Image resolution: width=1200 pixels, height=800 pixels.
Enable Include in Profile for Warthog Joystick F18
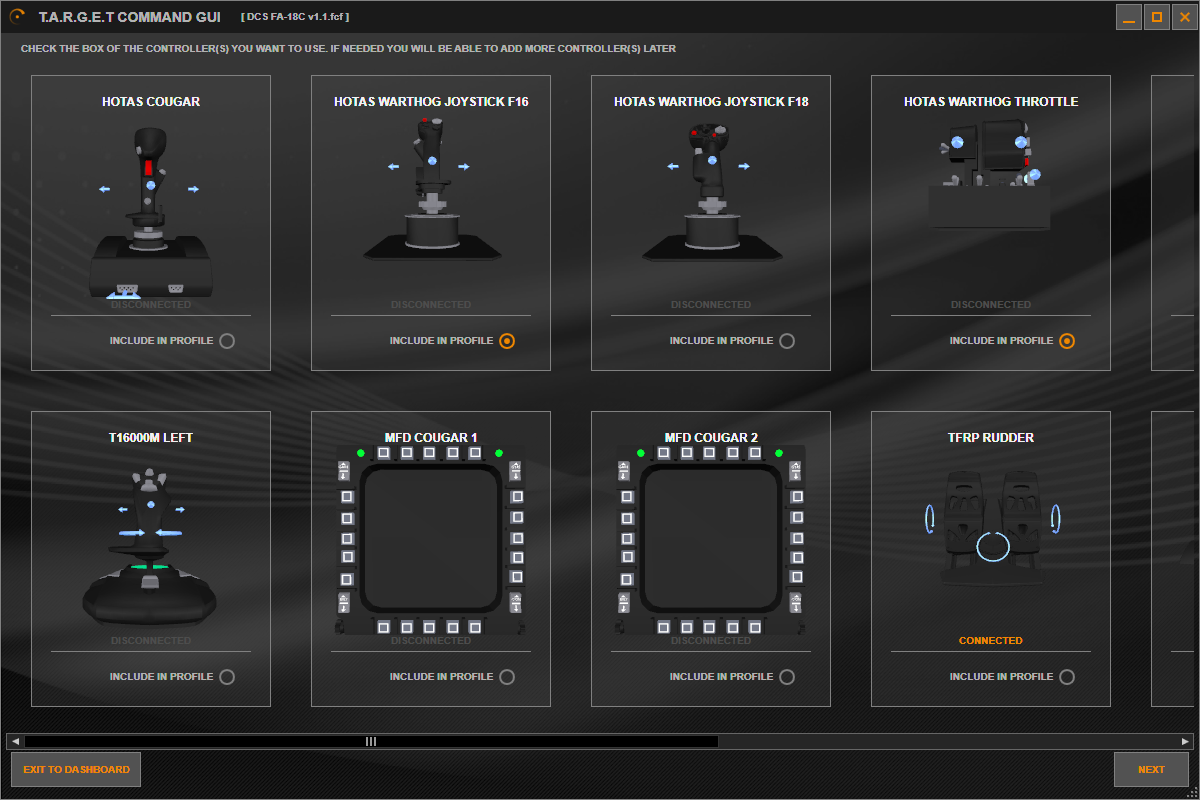click(x=787, y=341)
